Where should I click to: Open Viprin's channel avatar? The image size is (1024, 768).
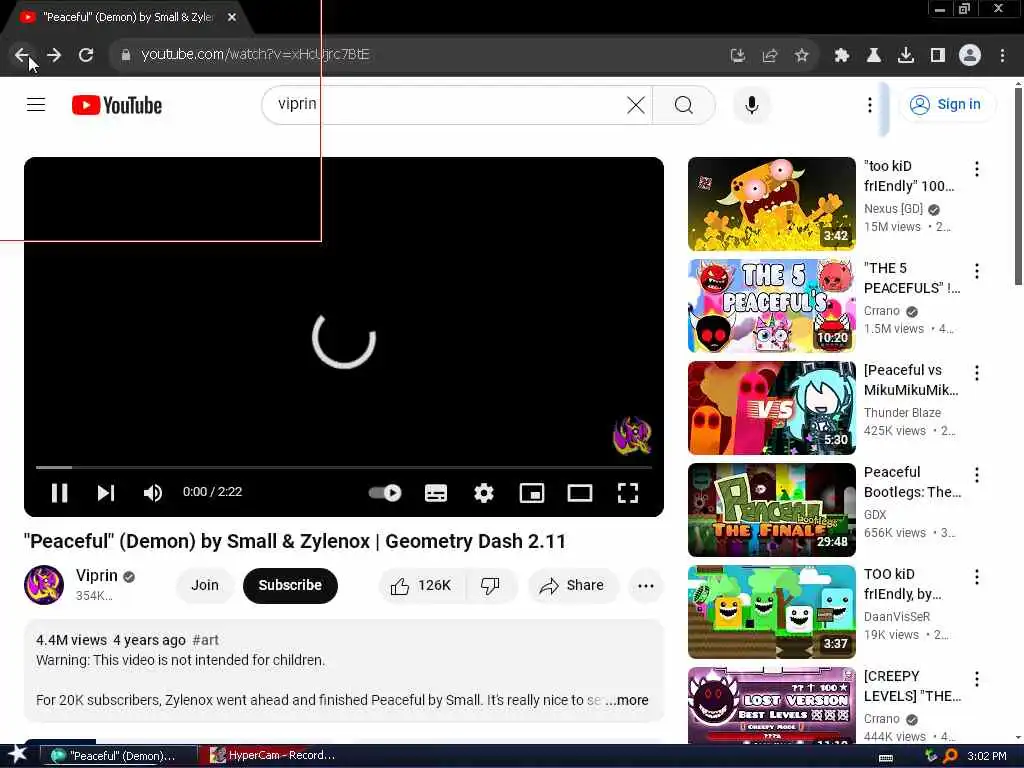tap(44, 585)
